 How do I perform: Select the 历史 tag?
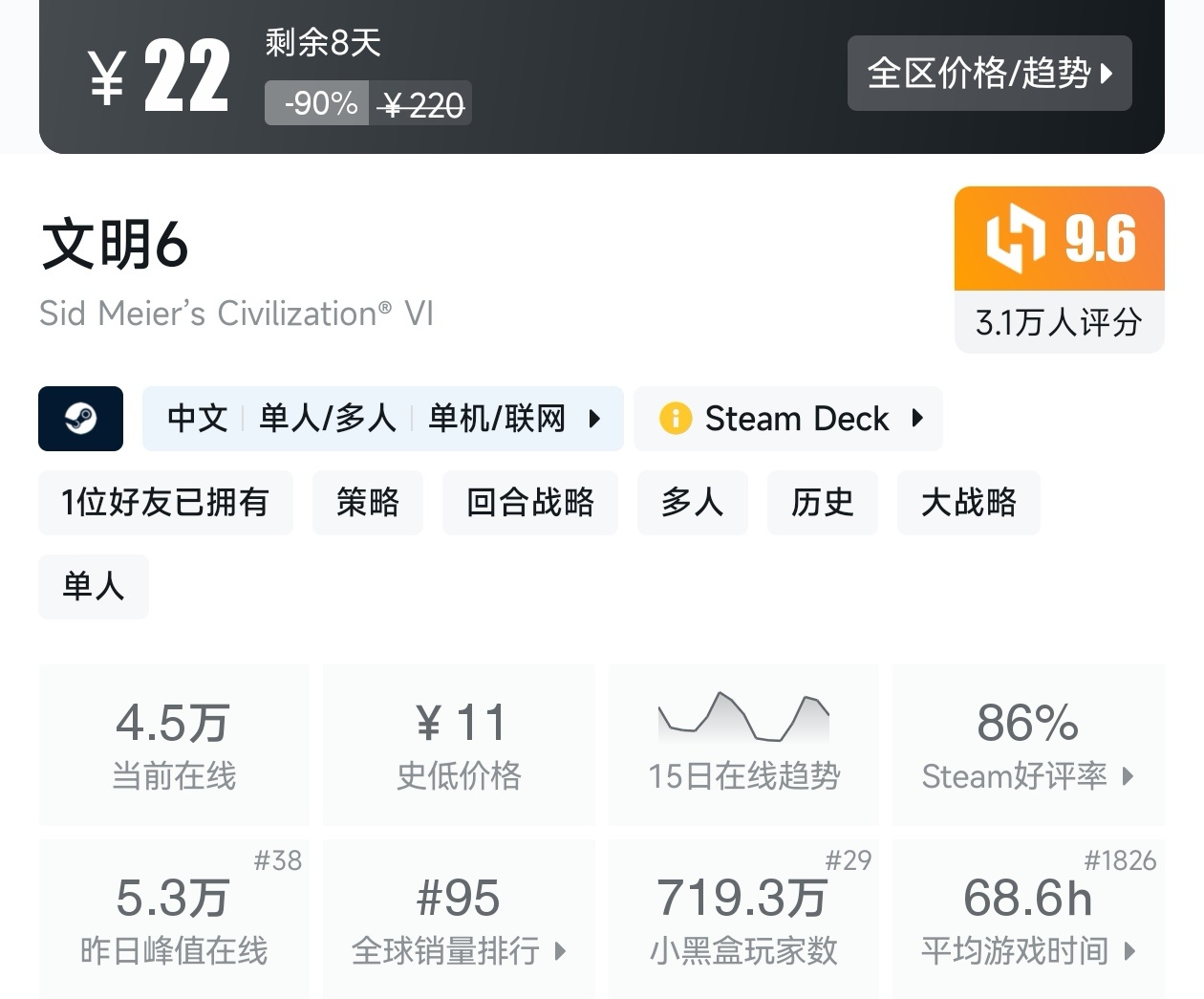coord(823,503)
